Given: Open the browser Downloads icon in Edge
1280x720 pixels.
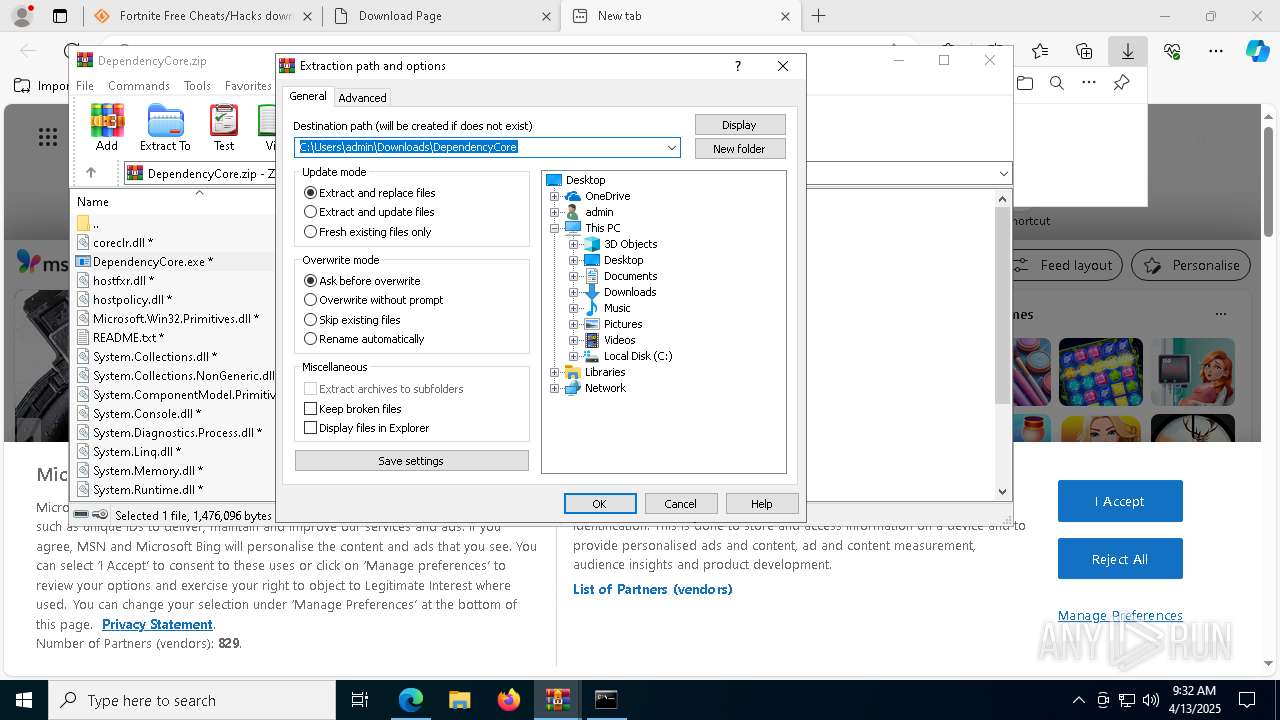Looking at the screenshot, I should 1127,51.
